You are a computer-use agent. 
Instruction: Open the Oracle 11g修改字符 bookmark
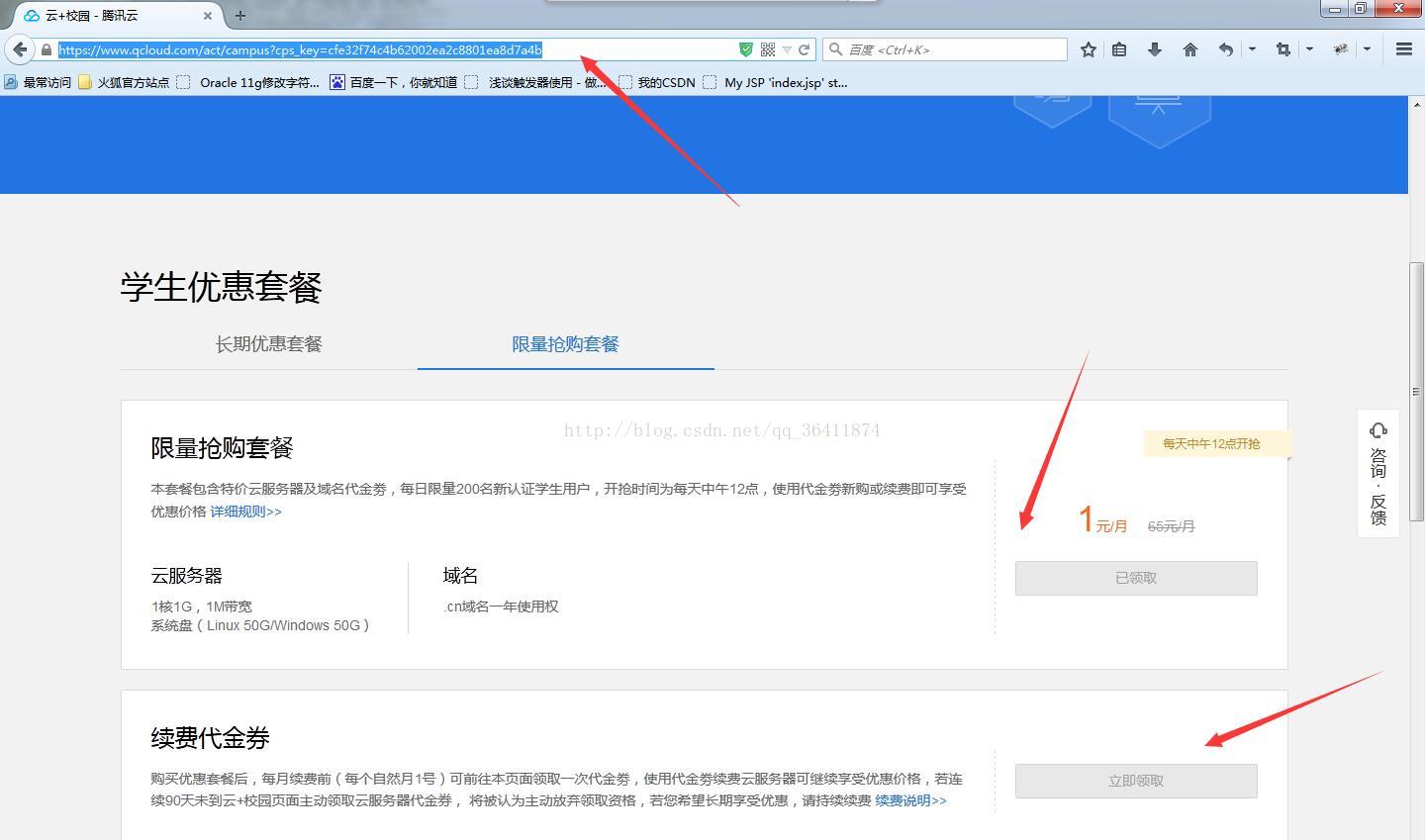pos(248,83)
